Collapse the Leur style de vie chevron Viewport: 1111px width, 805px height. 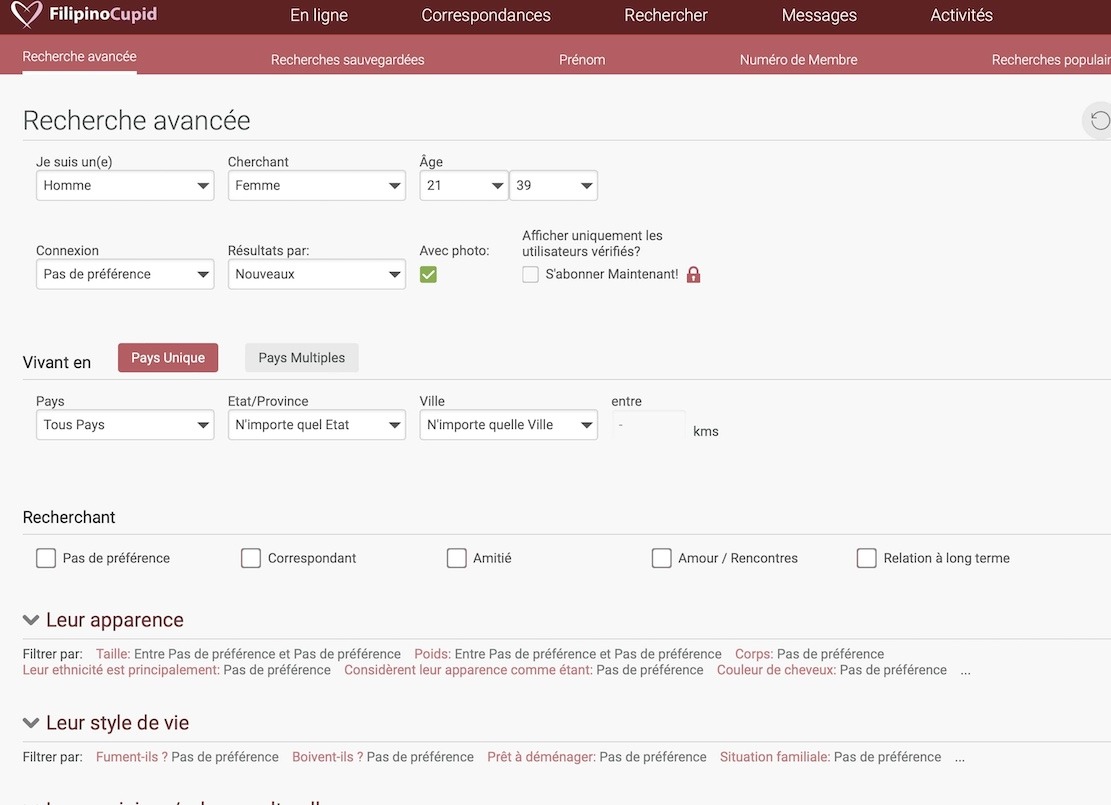pyautogui.click(x=31, y=723)
